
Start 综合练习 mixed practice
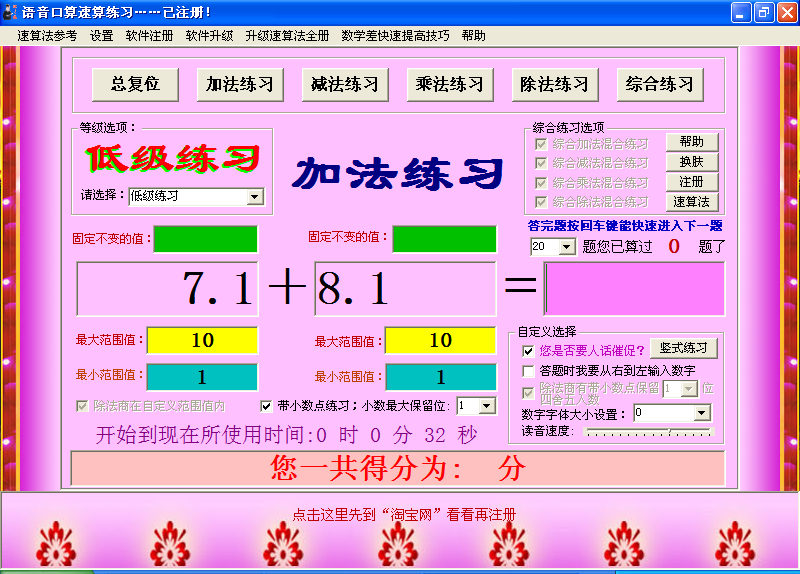tap(660, 84)
